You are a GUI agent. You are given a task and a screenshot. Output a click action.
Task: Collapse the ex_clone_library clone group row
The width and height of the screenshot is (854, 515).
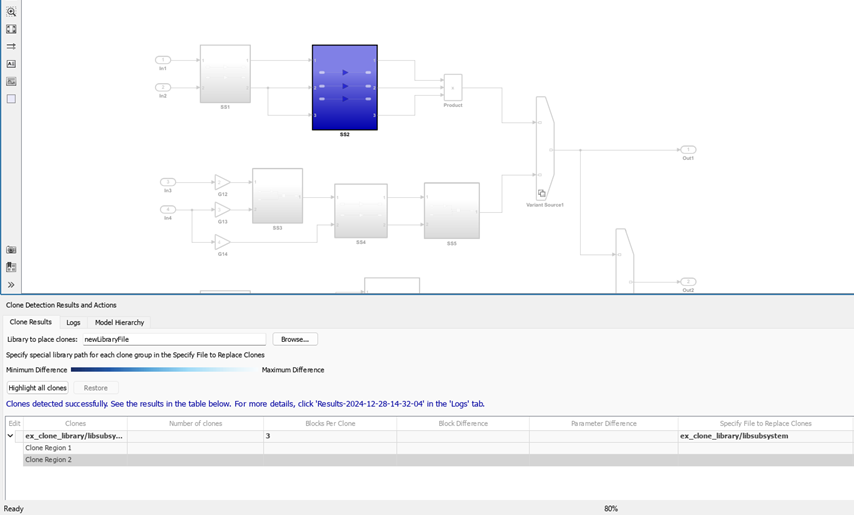(11, 436)
